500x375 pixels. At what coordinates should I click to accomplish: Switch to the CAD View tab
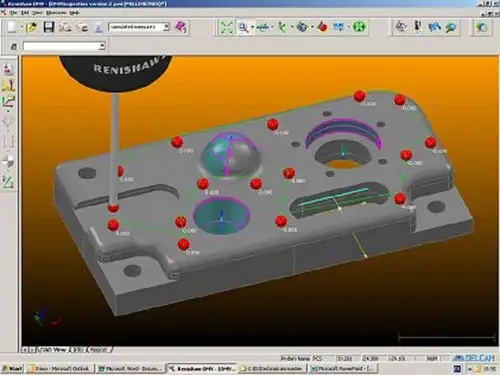coord(53,350)
